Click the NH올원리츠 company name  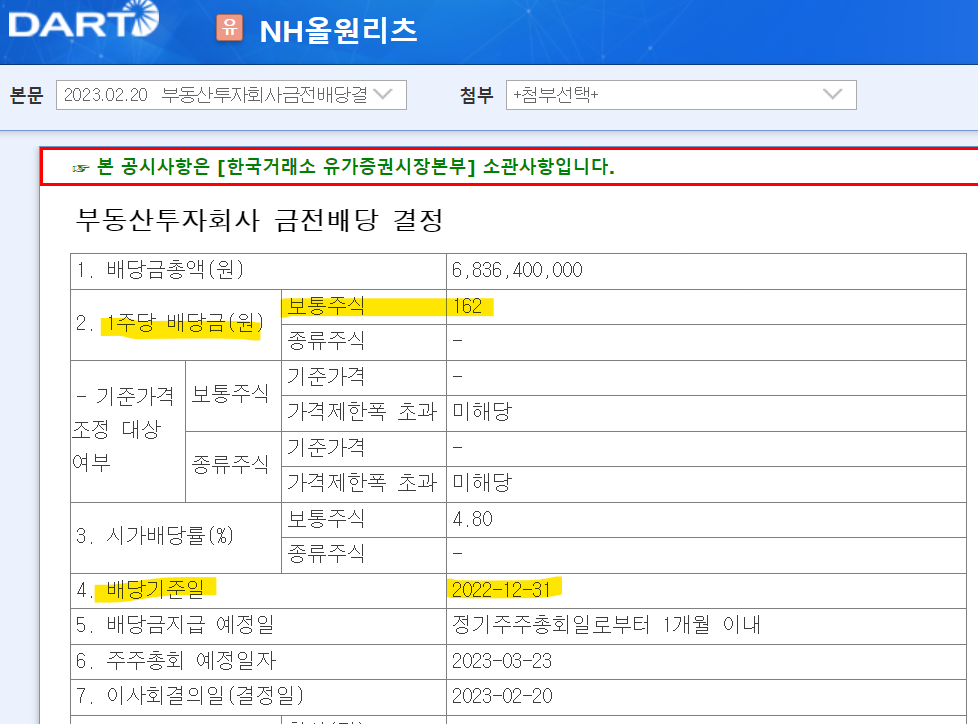pos(338,30)
